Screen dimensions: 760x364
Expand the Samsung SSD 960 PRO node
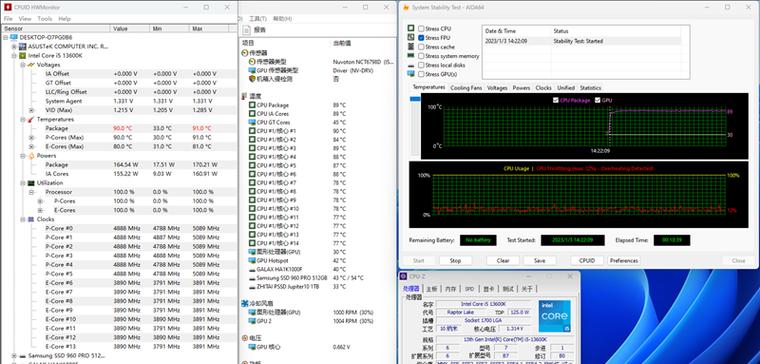pos(14,356)
